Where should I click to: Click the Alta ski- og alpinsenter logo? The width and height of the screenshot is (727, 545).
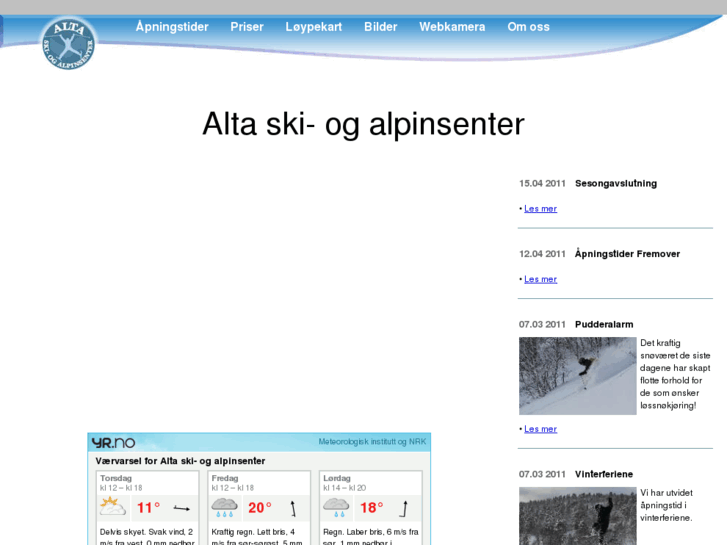(x=69, y=43)
